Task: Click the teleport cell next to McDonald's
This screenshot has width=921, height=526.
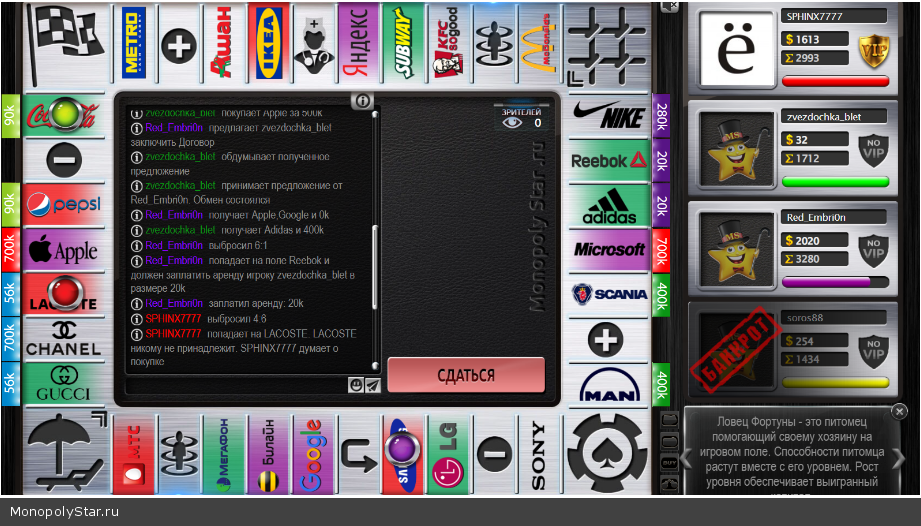Action: point(493,43)
